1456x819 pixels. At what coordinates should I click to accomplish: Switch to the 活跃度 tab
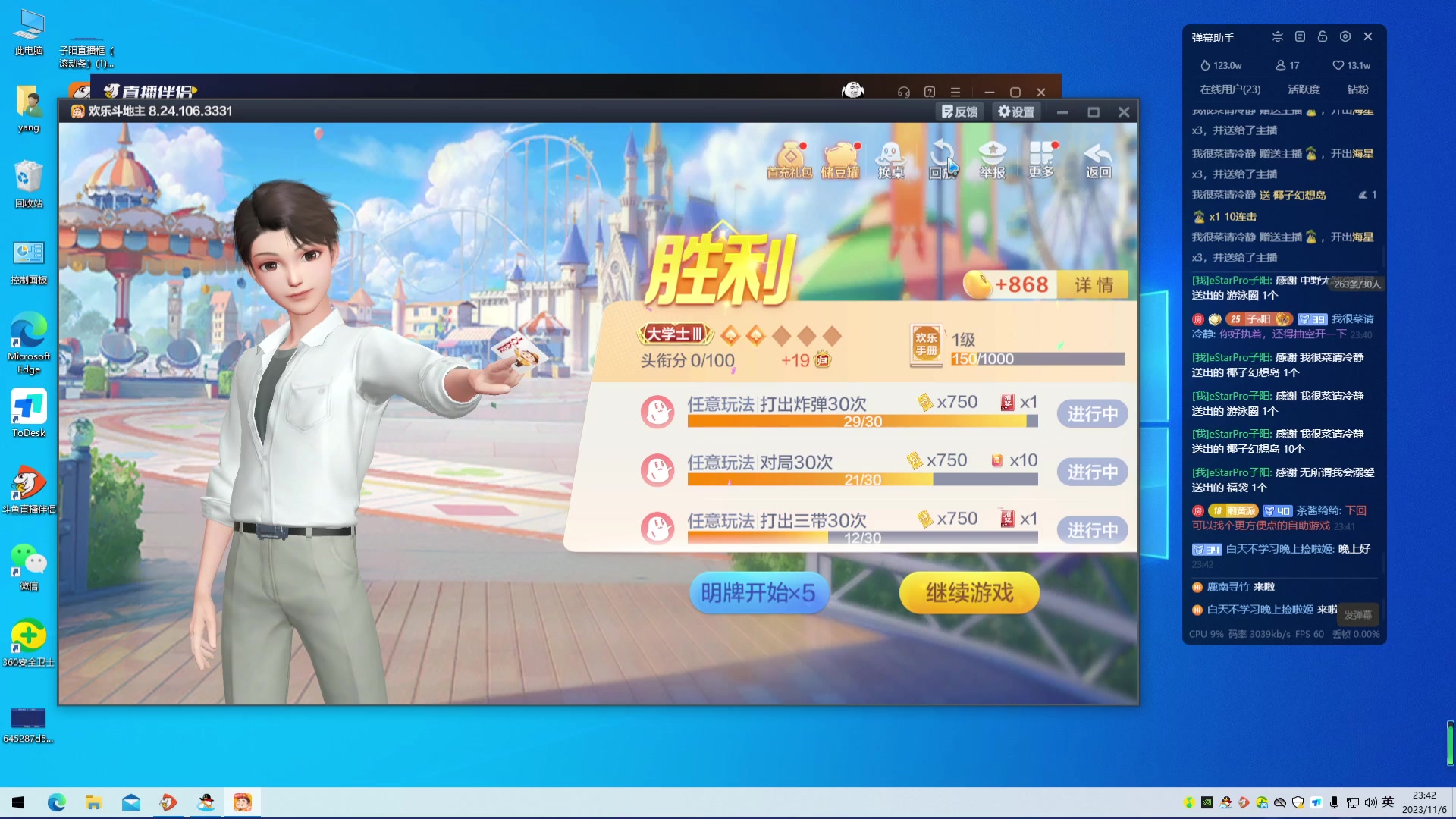click(x=1304, y=89)
